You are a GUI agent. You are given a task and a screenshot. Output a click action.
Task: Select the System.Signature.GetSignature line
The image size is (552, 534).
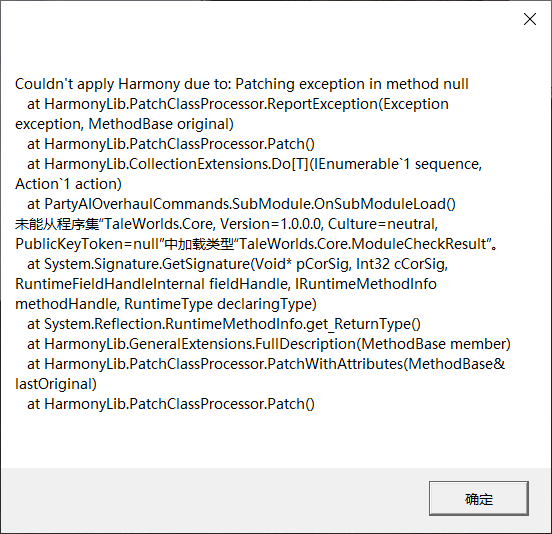[x=237, y=264]
